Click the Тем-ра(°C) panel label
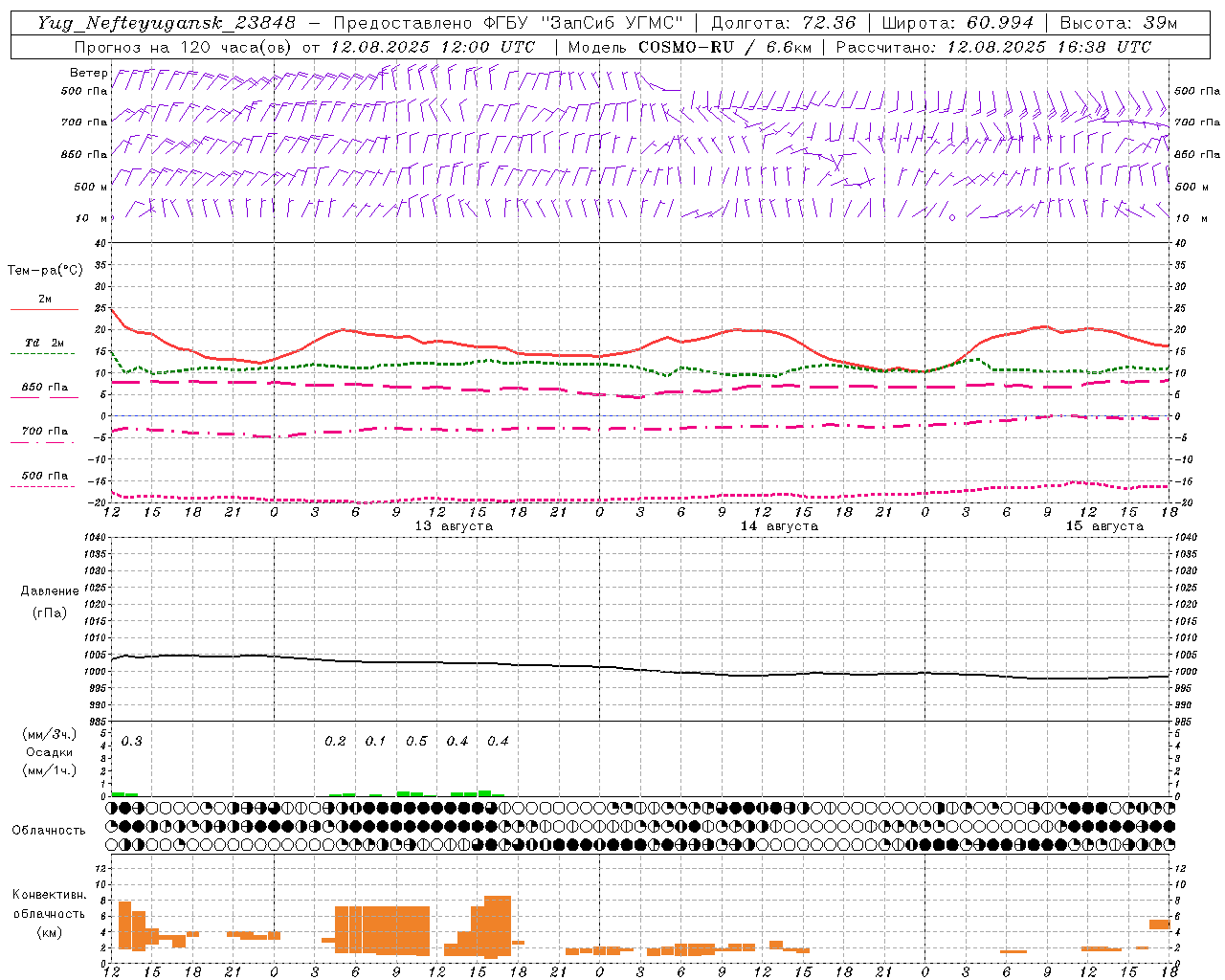 [45, 271]
